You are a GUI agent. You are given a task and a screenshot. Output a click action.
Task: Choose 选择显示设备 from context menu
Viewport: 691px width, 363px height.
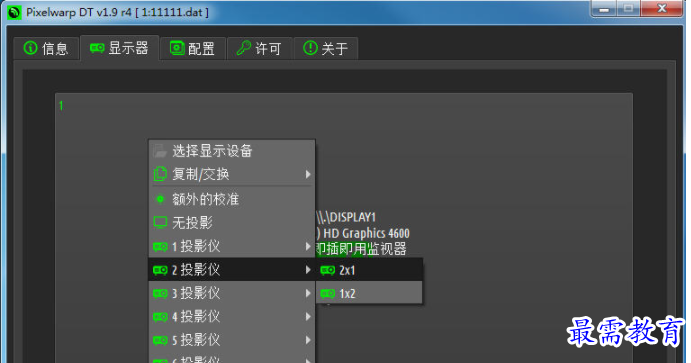pyautogui.click(x=232, y=151)
